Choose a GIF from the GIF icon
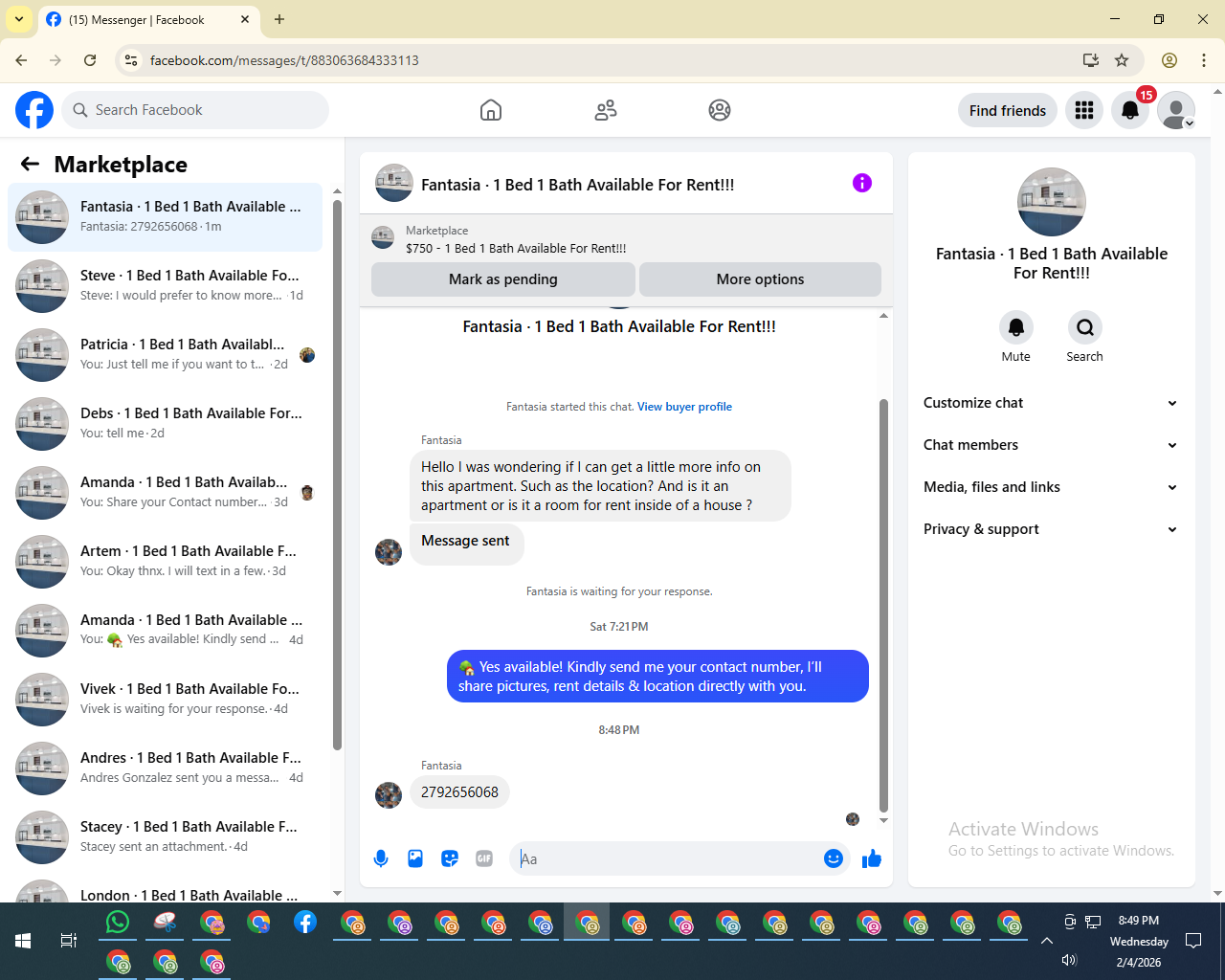 [484, 858]
